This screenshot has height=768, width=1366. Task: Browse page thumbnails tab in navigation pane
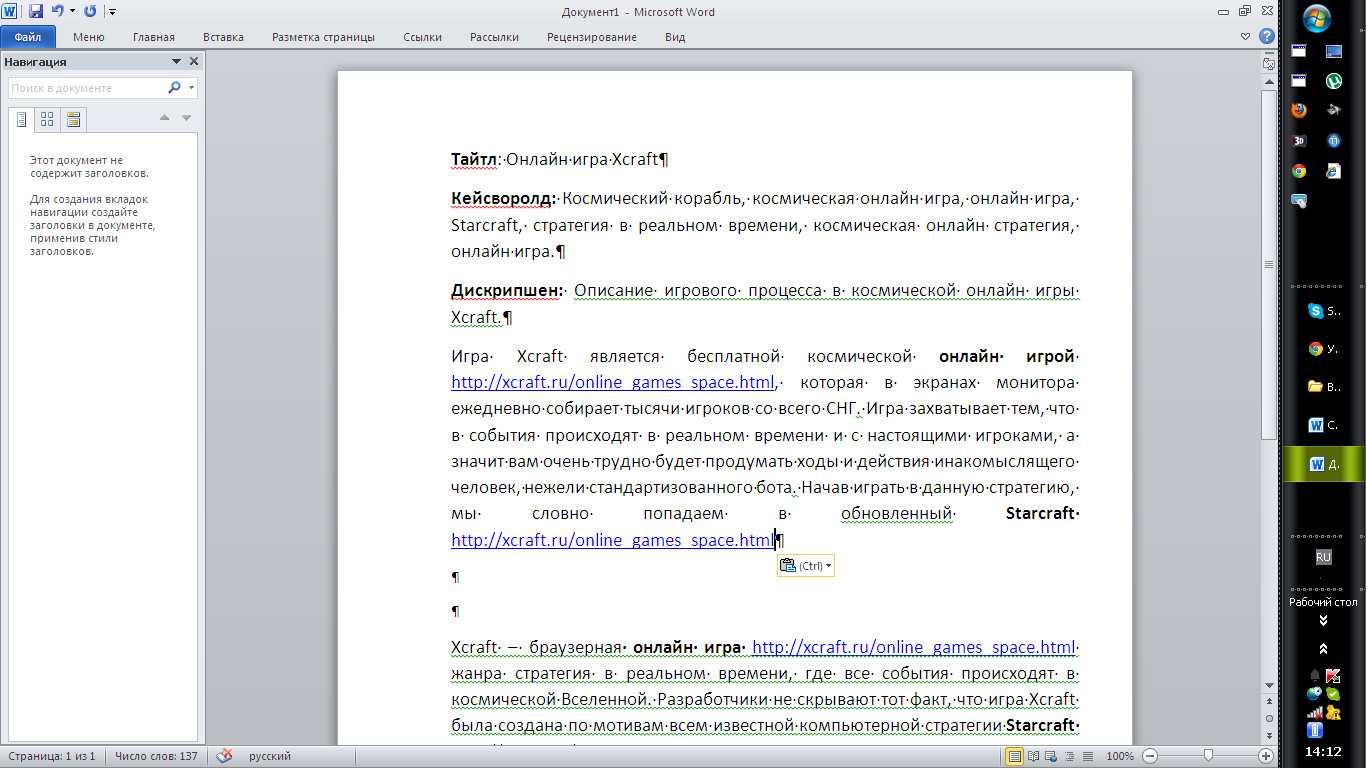tap(47, 120)
